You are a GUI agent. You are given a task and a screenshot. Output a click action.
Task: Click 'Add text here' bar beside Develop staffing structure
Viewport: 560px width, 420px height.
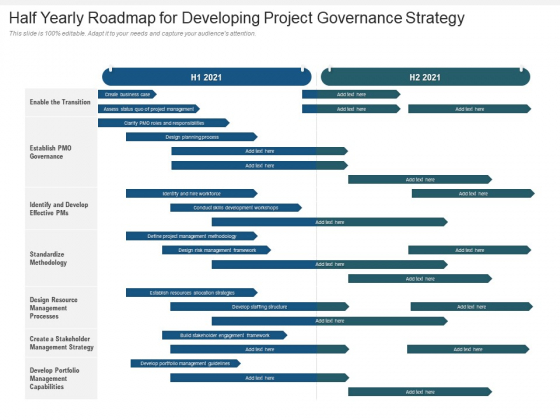[x=472, y=307]
